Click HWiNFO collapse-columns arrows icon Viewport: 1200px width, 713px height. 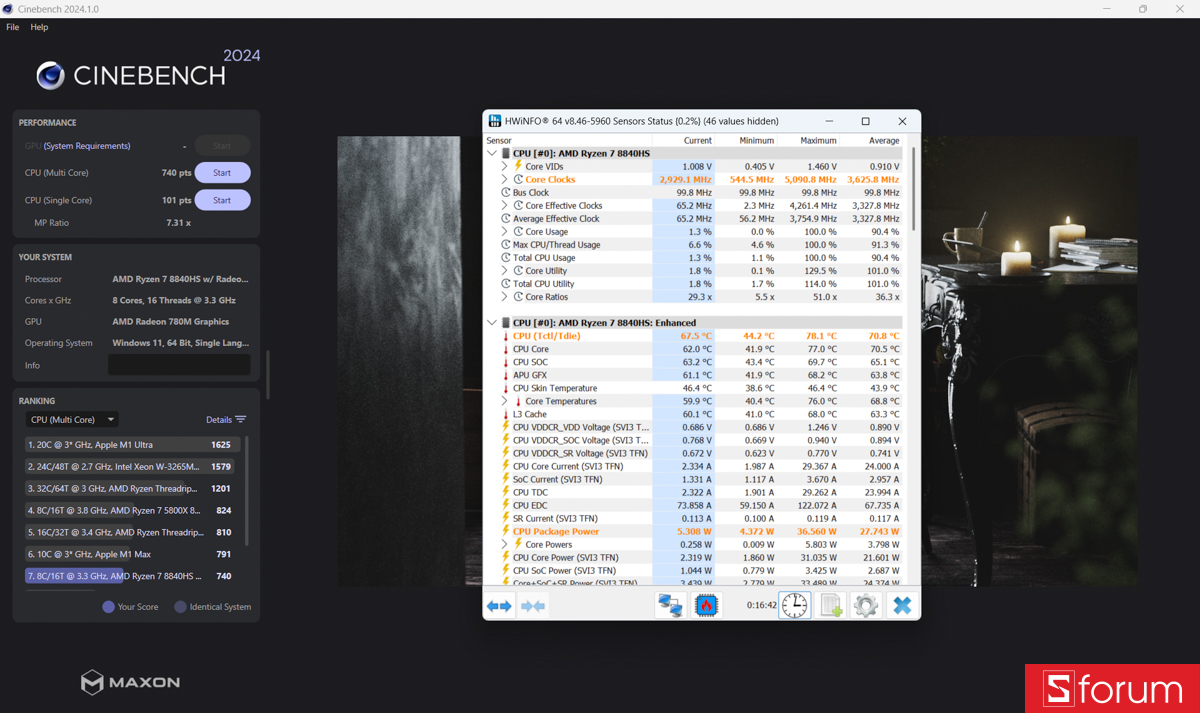(x=534, y=605)
